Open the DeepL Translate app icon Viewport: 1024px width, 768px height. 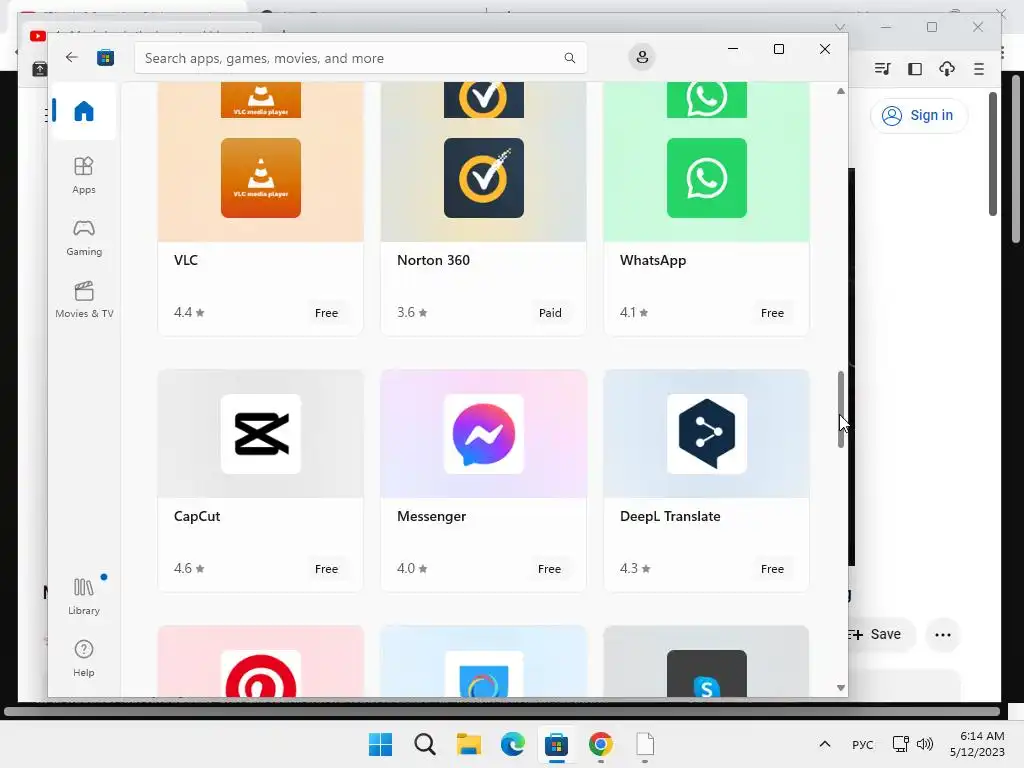pos(707,434)
